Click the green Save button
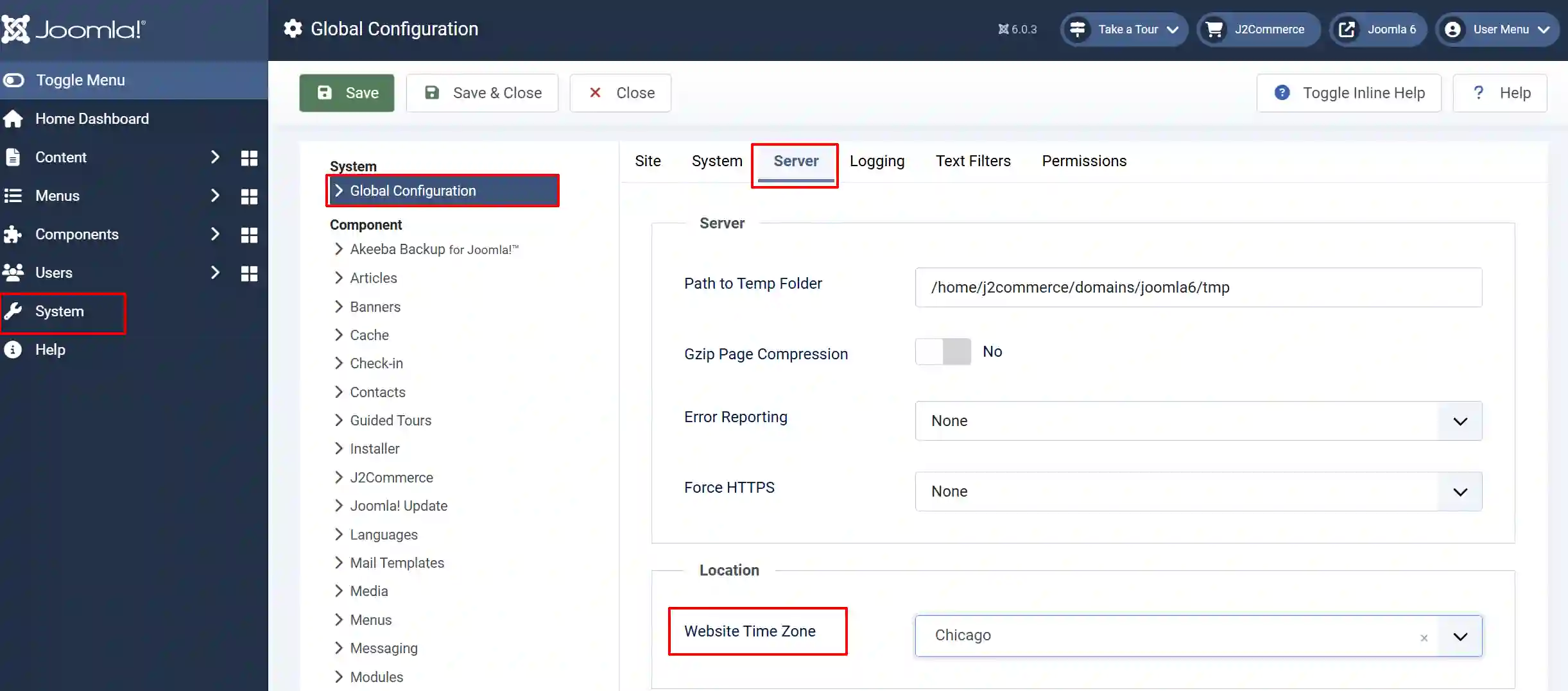The image size is (1568, 691). click(347, 93)
